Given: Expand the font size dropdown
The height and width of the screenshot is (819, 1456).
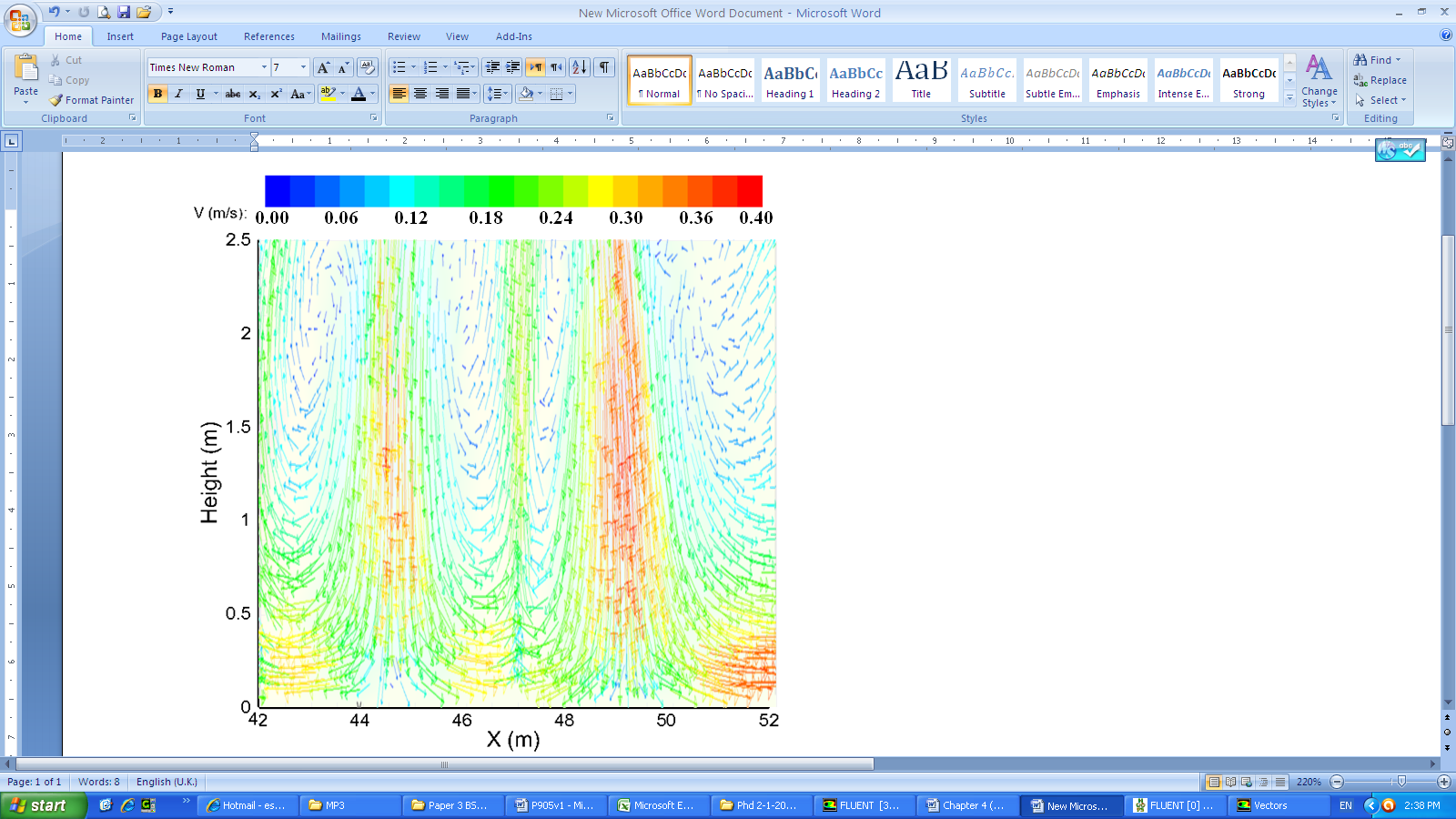Looking at the screenshot, I should click(303, 67).
